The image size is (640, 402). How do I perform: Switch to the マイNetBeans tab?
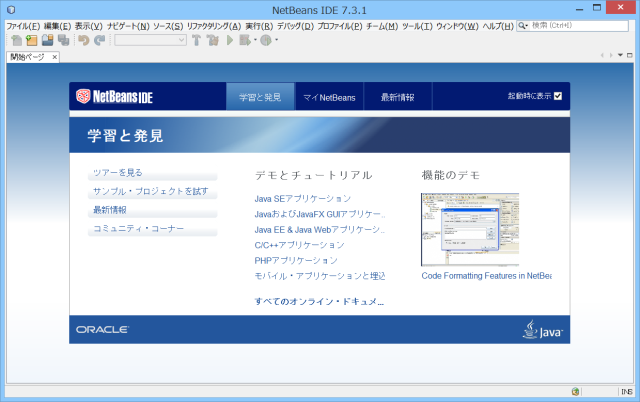click(x=329, y=97)
